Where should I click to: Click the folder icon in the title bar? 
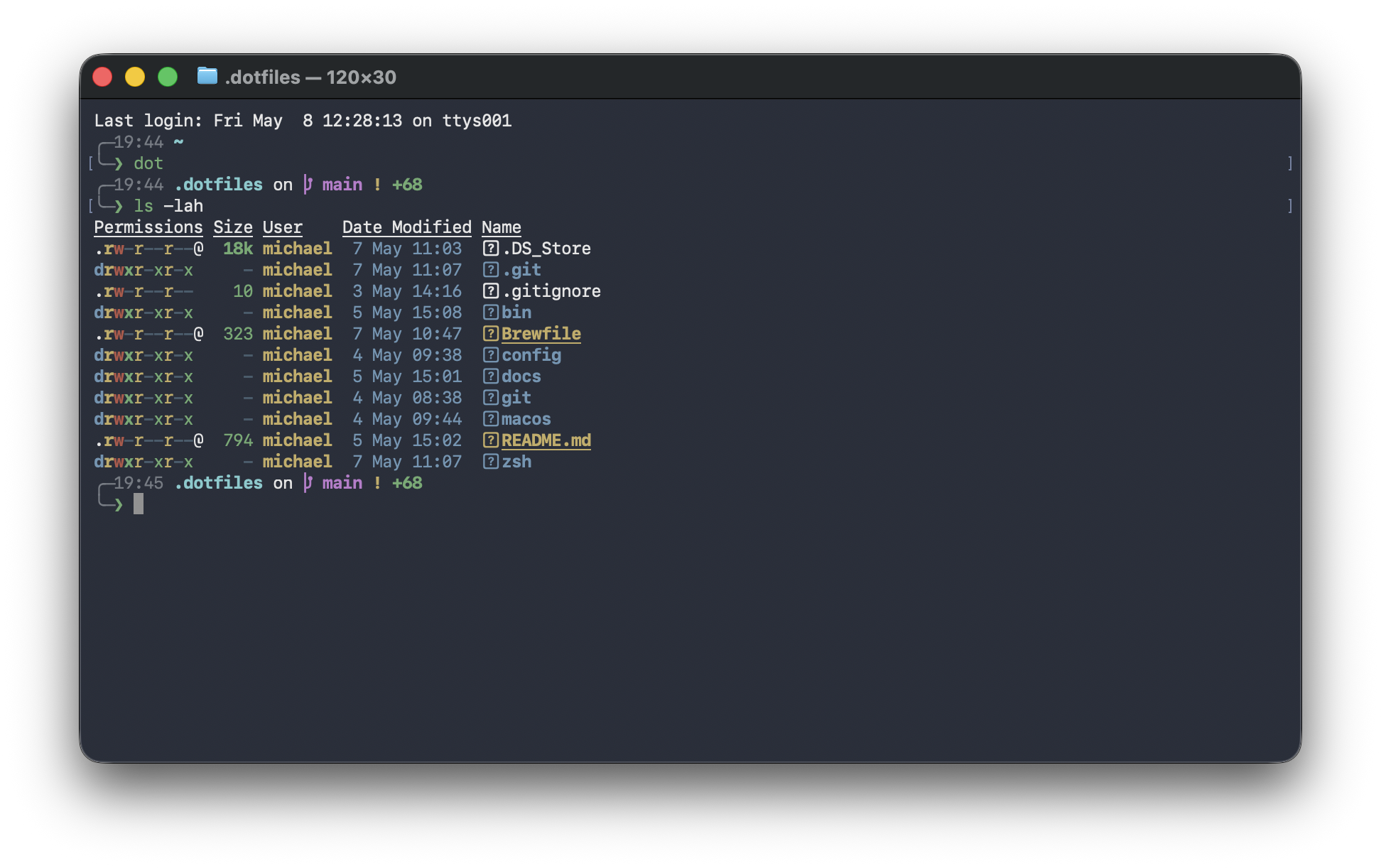pos(207,76)
